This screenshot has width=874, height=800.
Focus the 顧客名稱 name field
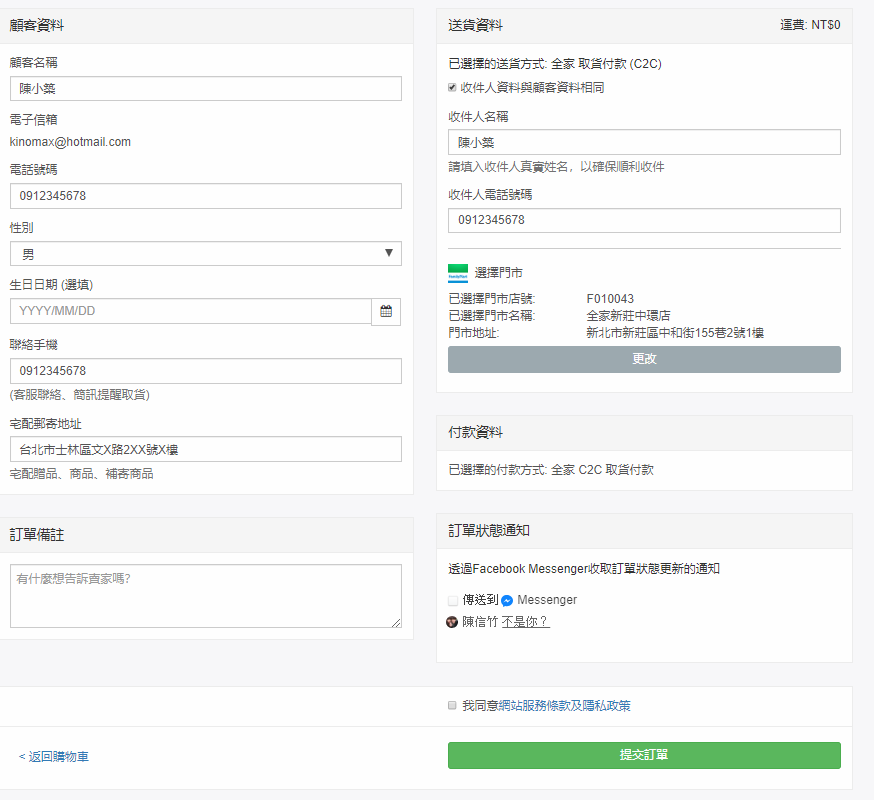point(205,89)
